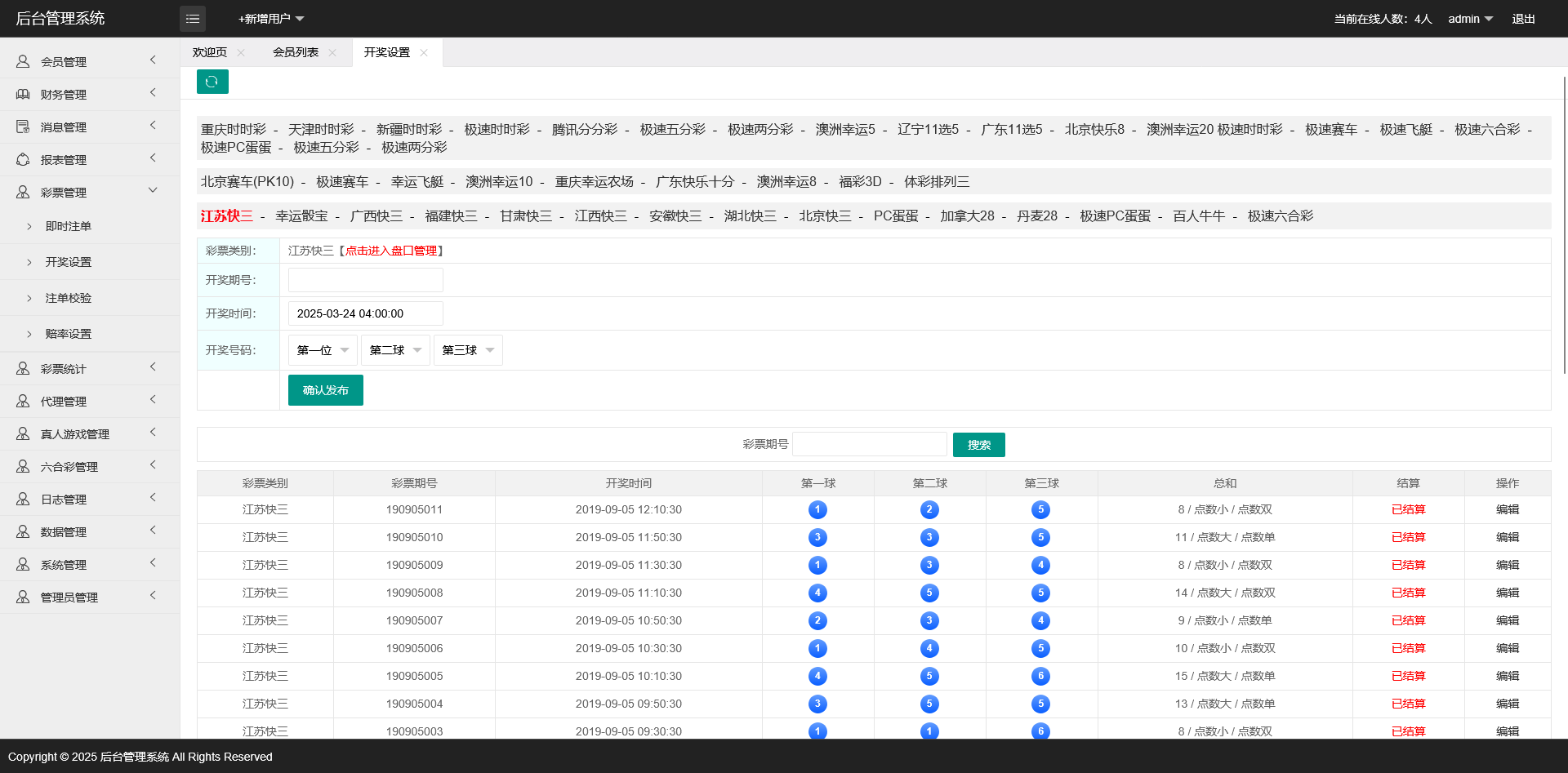Image resolution: width=1568 pixels, height=773 pixels.
Task: Click the 开奖期号 input field
Action: (365, 280)
